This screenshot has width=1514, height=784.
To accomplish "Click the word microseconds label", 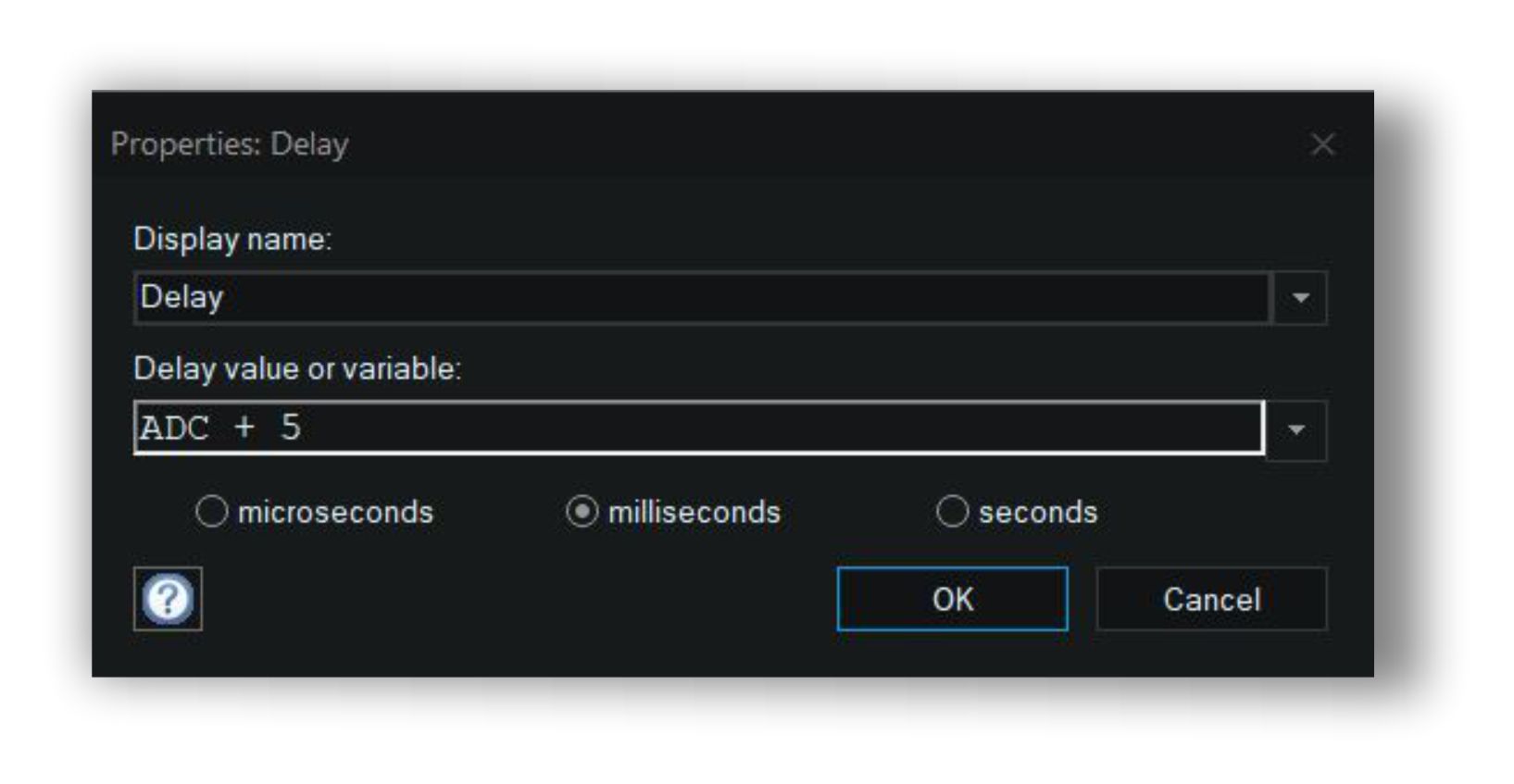I will 335,512.
